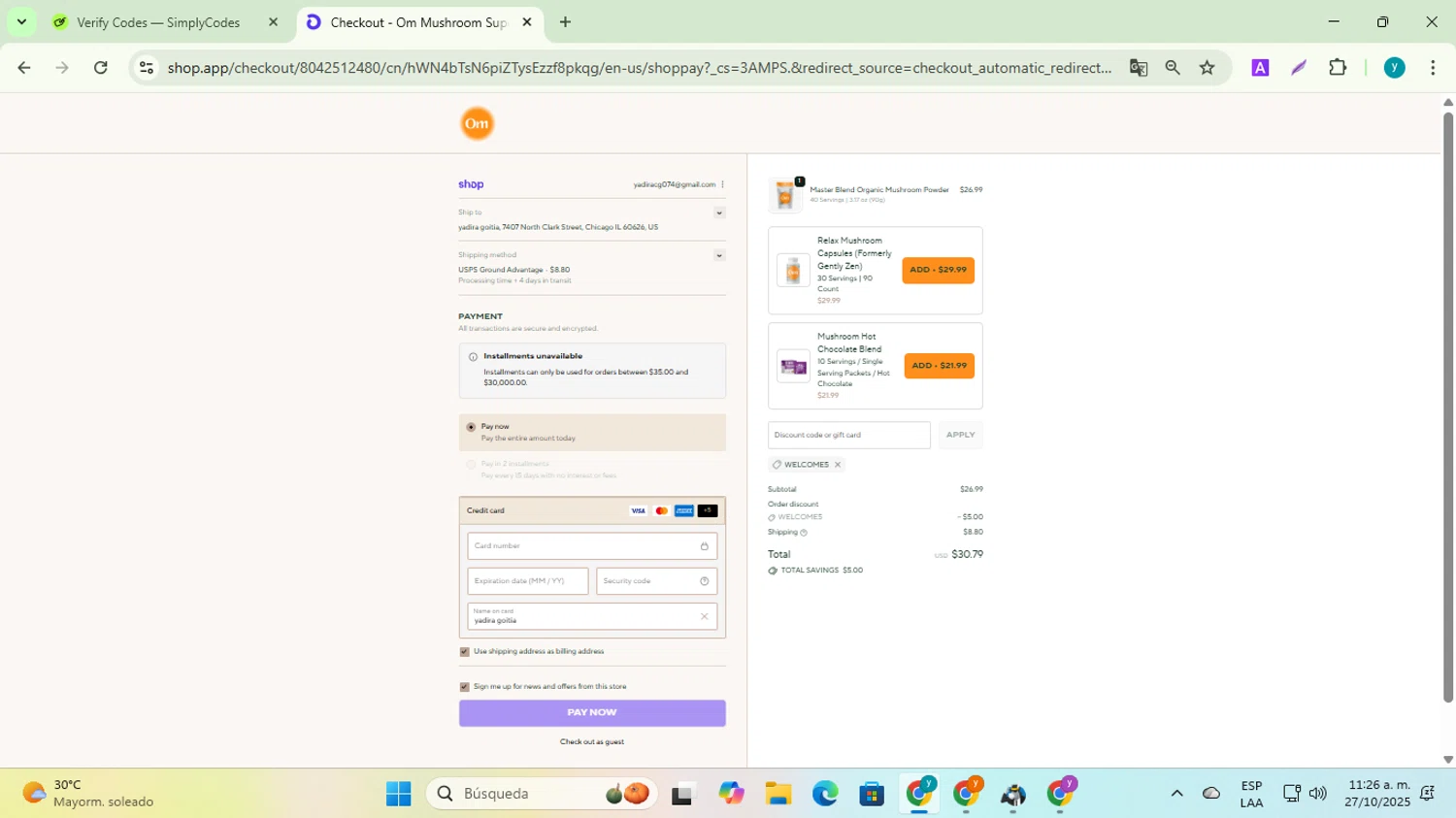The width and height of the screenshot is (1456, 818).
Task: Open Chrome three-dot menu
Action: click(1433, 68)
